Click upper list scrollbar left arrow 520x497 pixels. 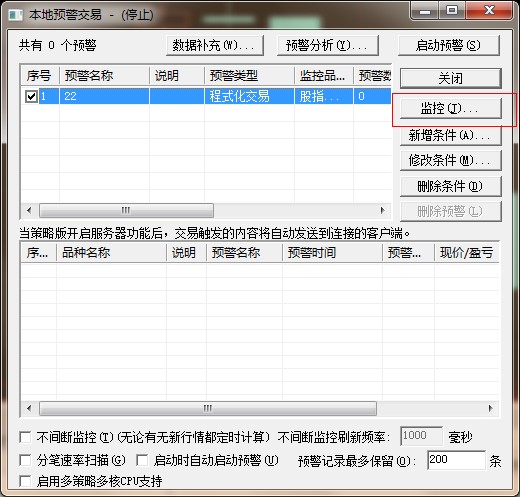pyautogui.click(x=29, y=210)
